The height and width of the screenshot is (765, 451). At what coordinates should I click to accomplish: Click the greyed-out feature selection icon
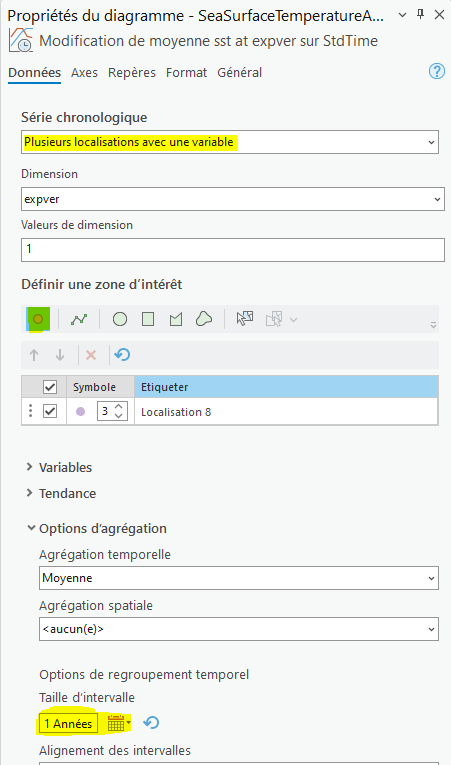coord(274,320)
